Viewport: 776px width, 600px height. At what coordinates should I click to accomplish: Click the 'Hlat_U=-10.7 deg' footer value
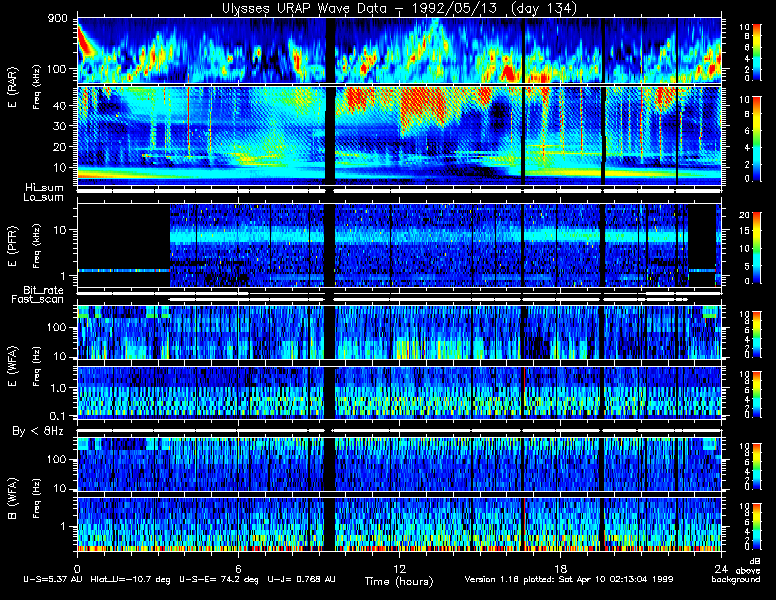[x=130, y=579]
